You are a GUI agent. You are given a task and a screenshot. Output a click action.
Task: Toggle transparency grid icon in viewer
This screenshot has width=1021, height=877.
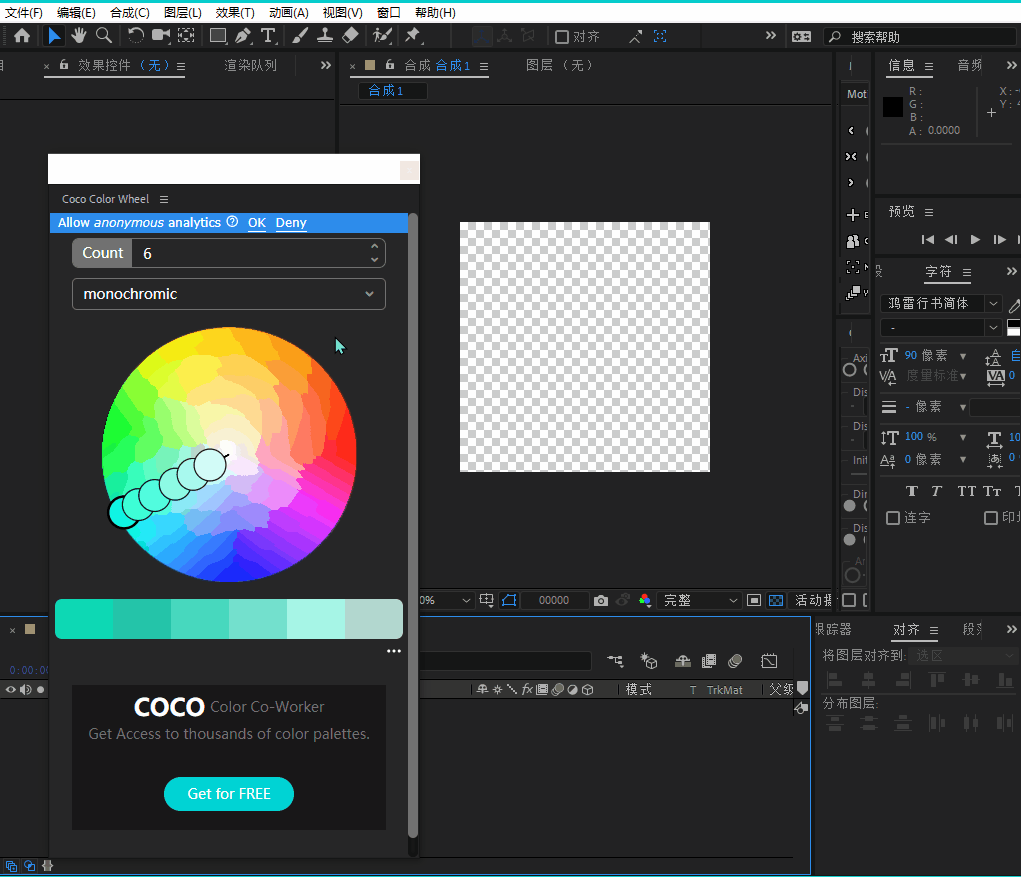coord(776,600)
